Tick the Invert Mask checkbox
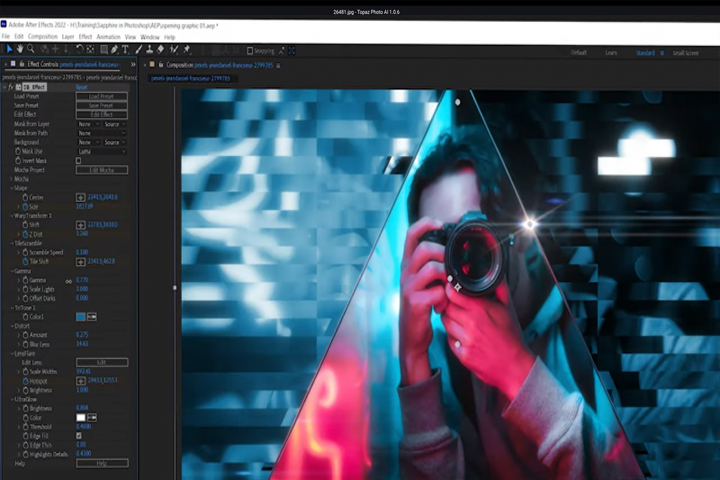The width and height of the screenshot is (720, 480). [79, 161]
